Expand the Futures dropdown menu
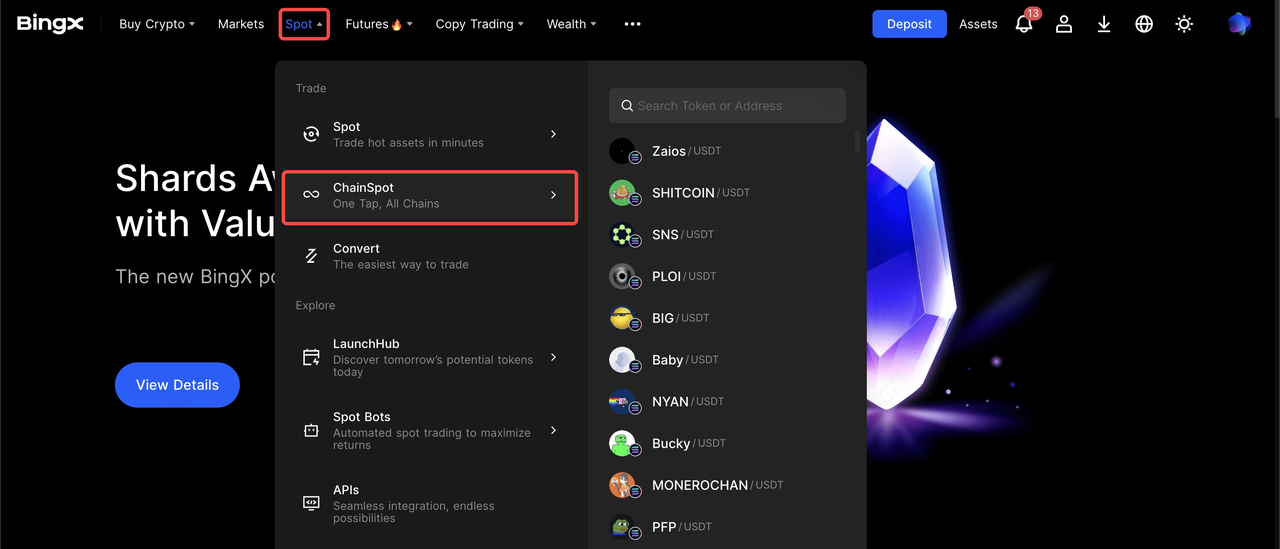This screenshot has height=549, width=1280. 378,24
